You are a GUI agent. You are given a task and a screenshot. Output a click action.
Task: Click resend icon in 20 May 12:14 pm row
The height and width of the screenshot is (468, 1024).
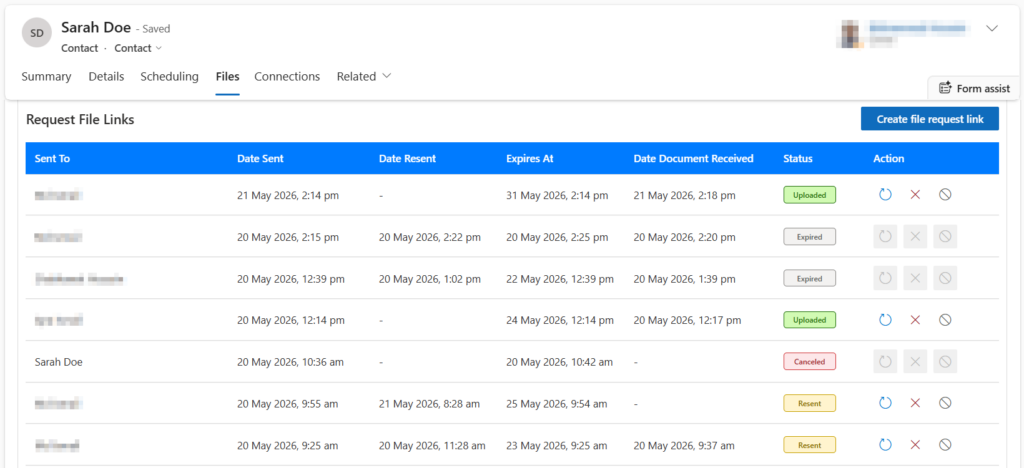(x=885, y=320)
